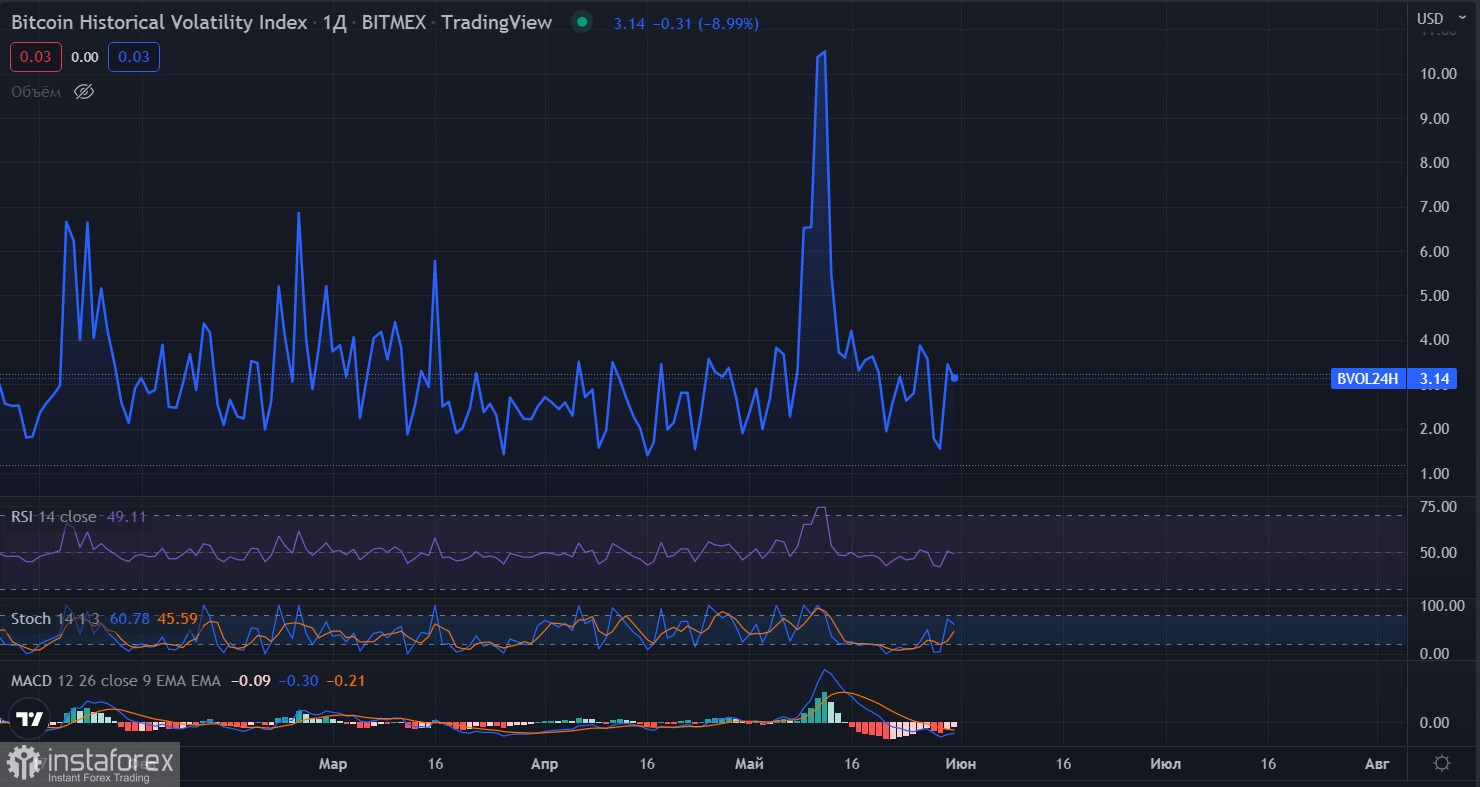Select the Stoch 14 1 3 indicator label
The height and width of the screenshot is (787, 1480).
pyautogui.click(x=55, y=619)
